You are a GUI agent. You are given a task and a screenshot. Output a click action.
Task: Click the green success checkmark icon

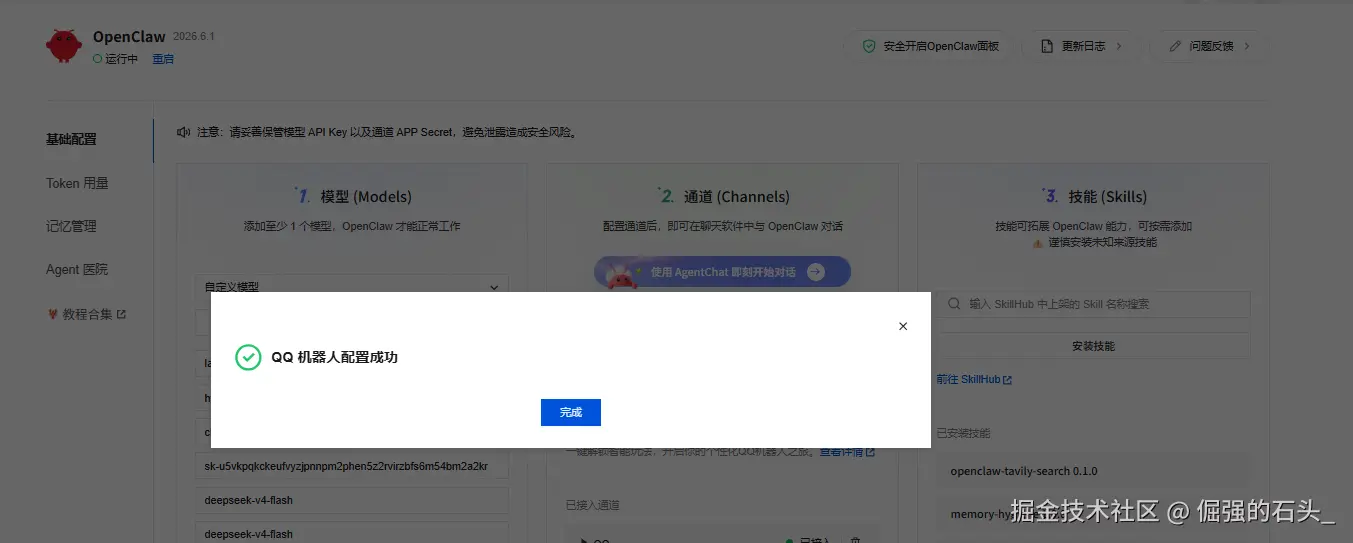248,357
